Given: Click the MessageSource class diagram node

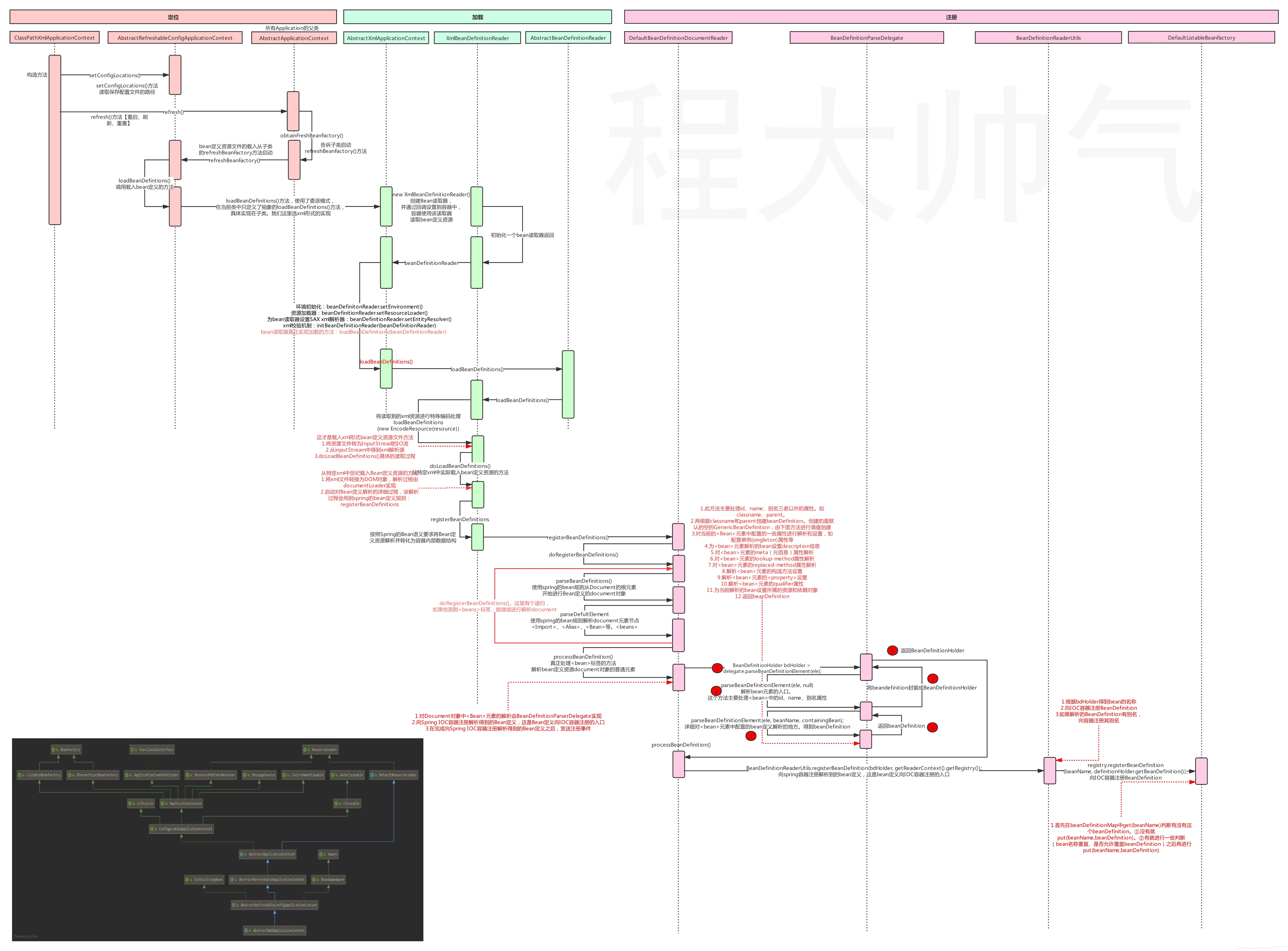Looking at the screenshot, I should (x=259, y=775).
